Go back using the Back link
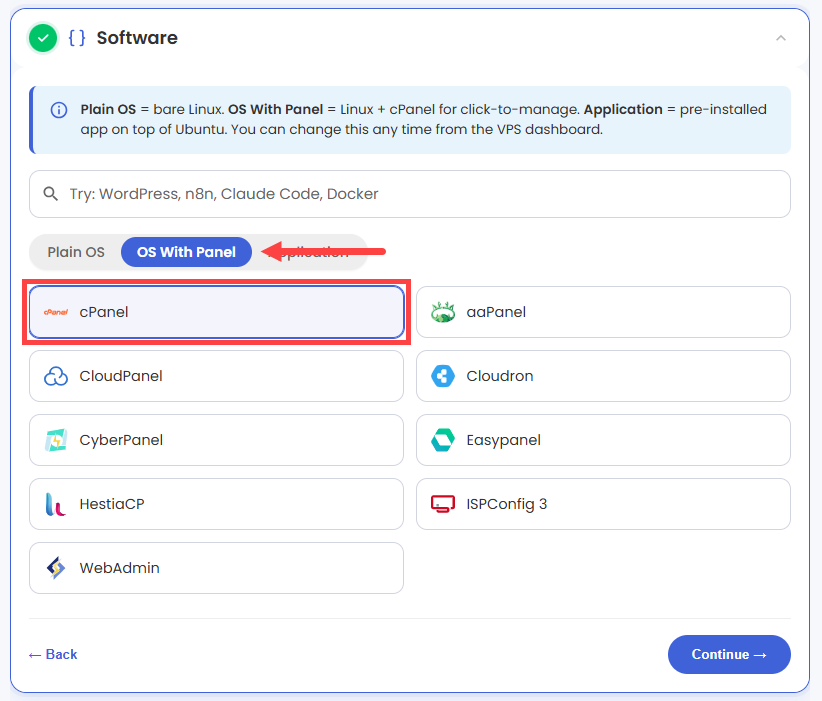Viewport: 822px width, 701px height. 53,654
